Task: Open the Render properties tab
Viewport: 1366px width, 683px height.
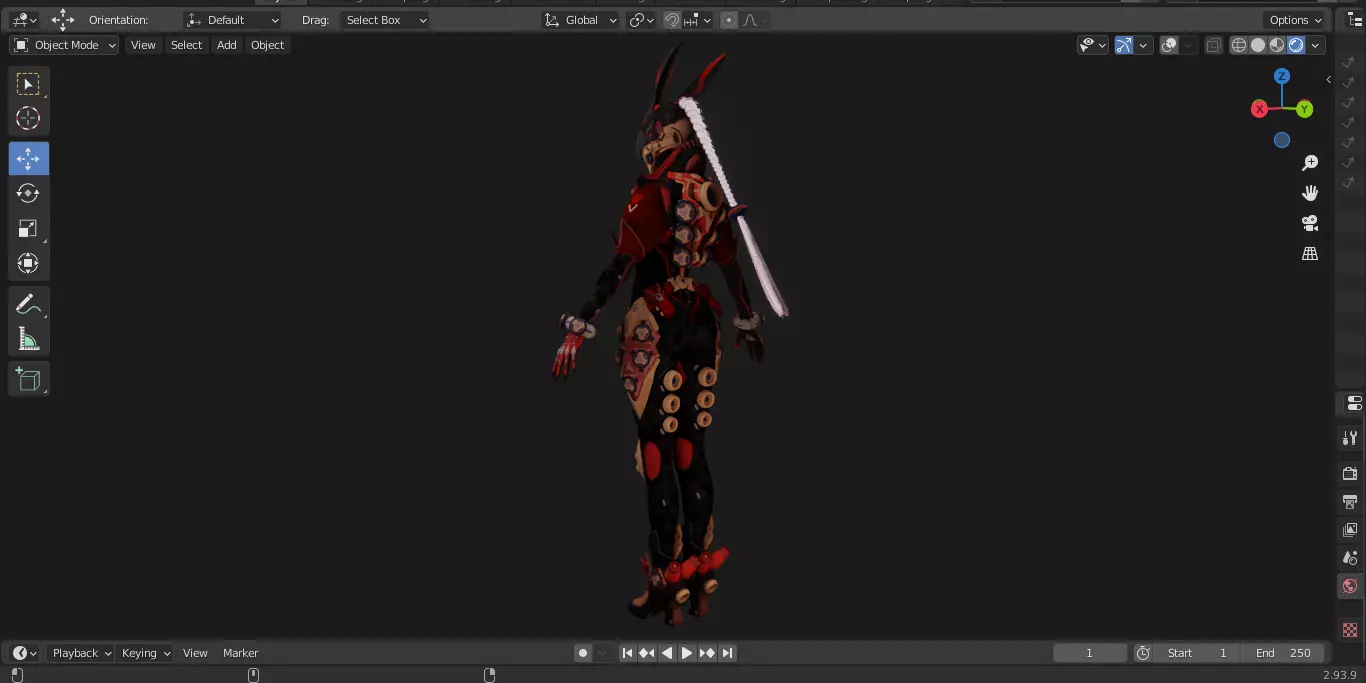Action: pyautogui.click(x=1350, y=473)
